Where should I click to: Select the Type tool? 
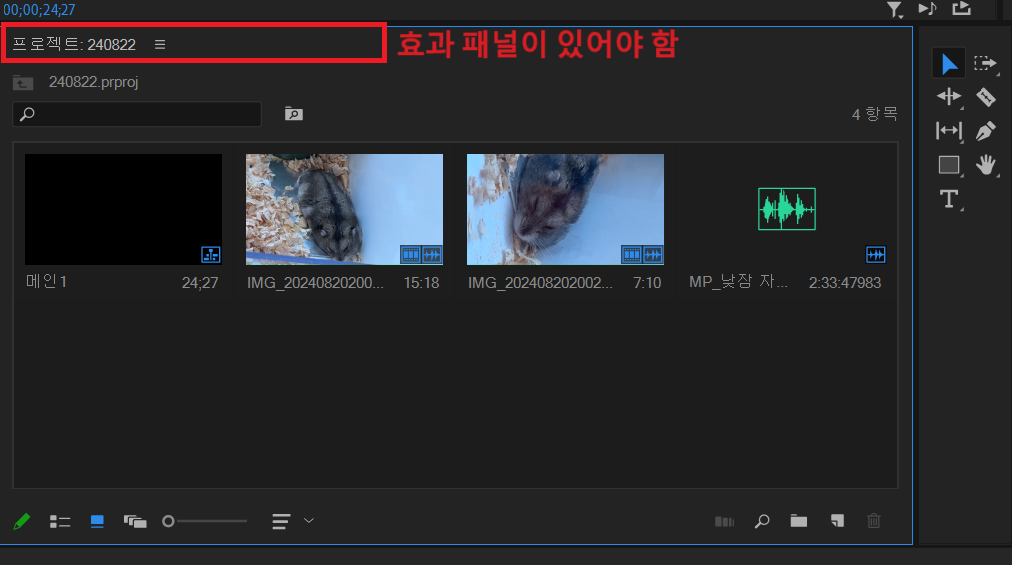point(949,199)
